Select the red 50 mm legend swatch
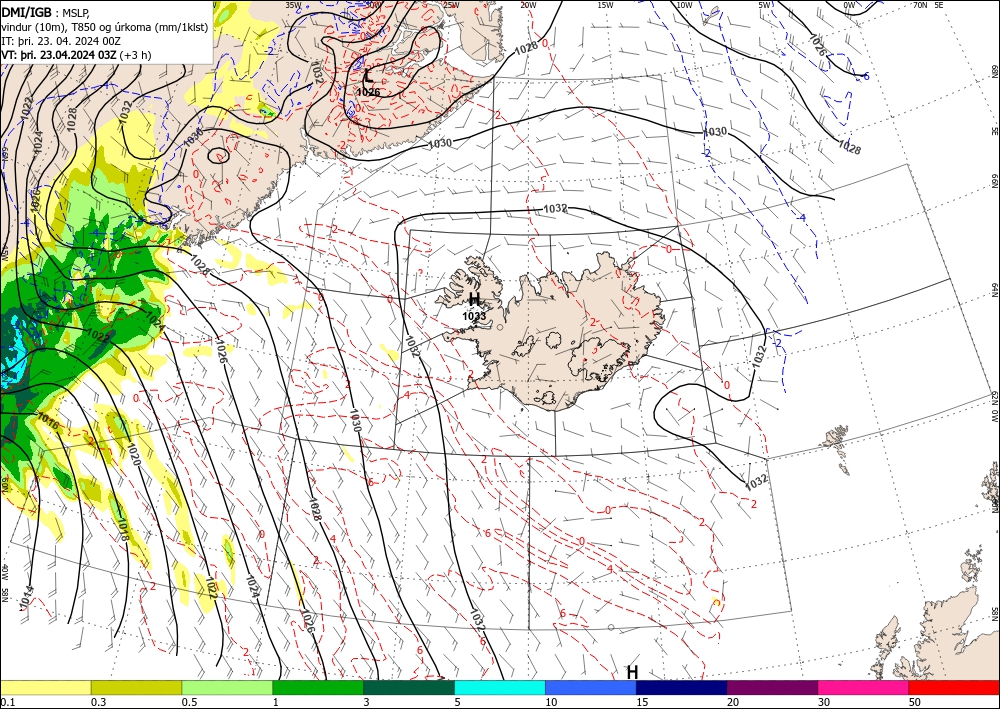The width and height of the screenshot is (1000, 709). click(x=954, y=687)
